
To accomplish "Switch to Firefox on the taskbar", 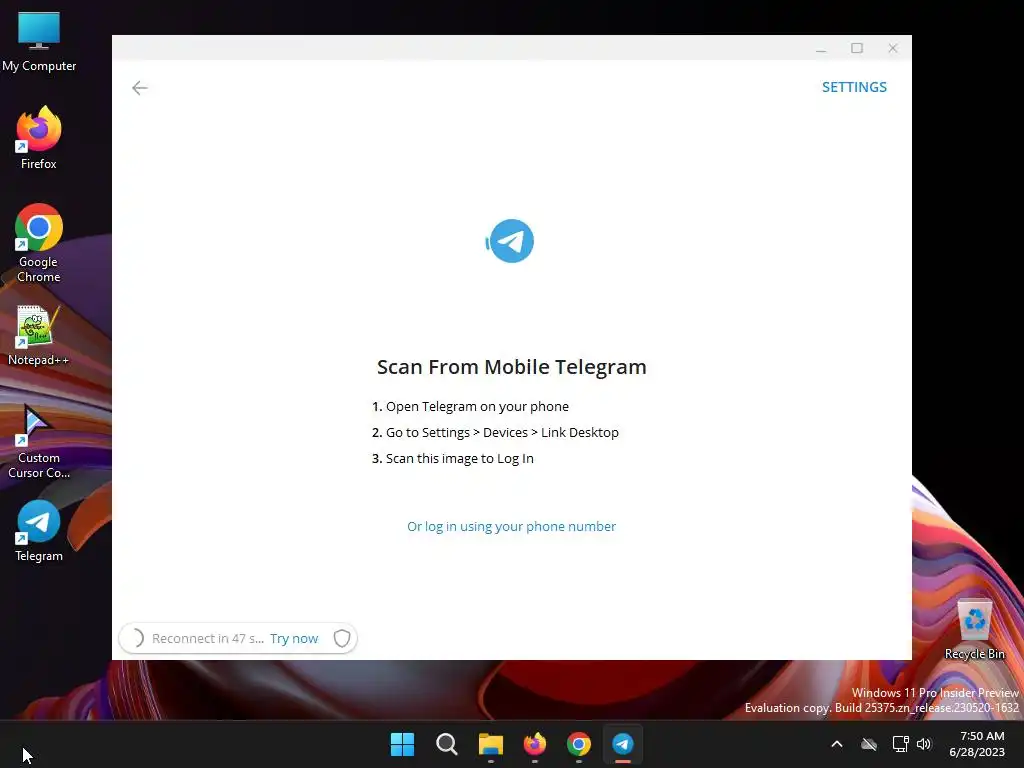I will [535, 744].
